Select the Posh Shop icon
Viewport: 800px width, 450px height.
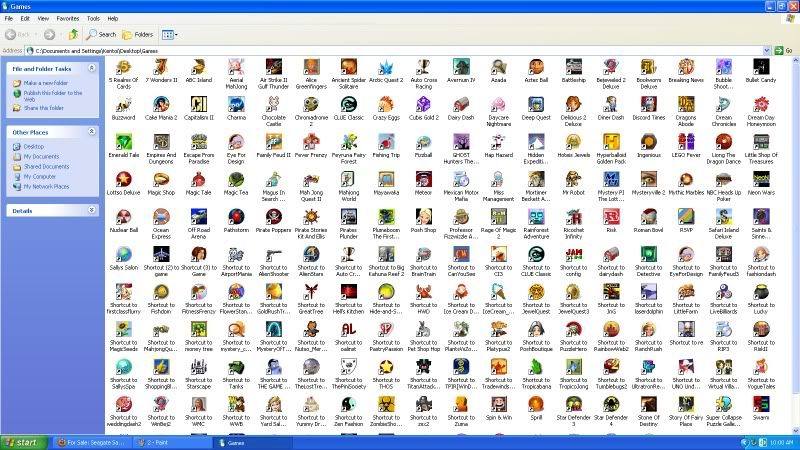pyautogui.click(x=423, y=217)
